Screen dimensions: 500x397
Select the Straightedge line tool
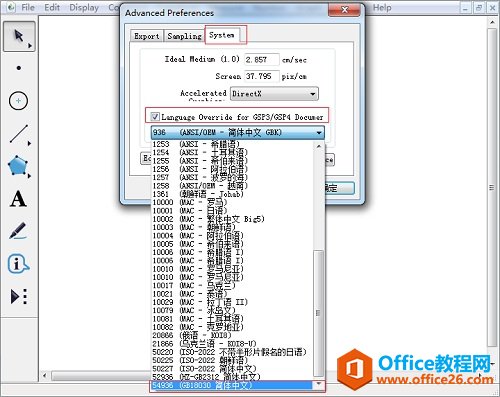coord(19,134)
